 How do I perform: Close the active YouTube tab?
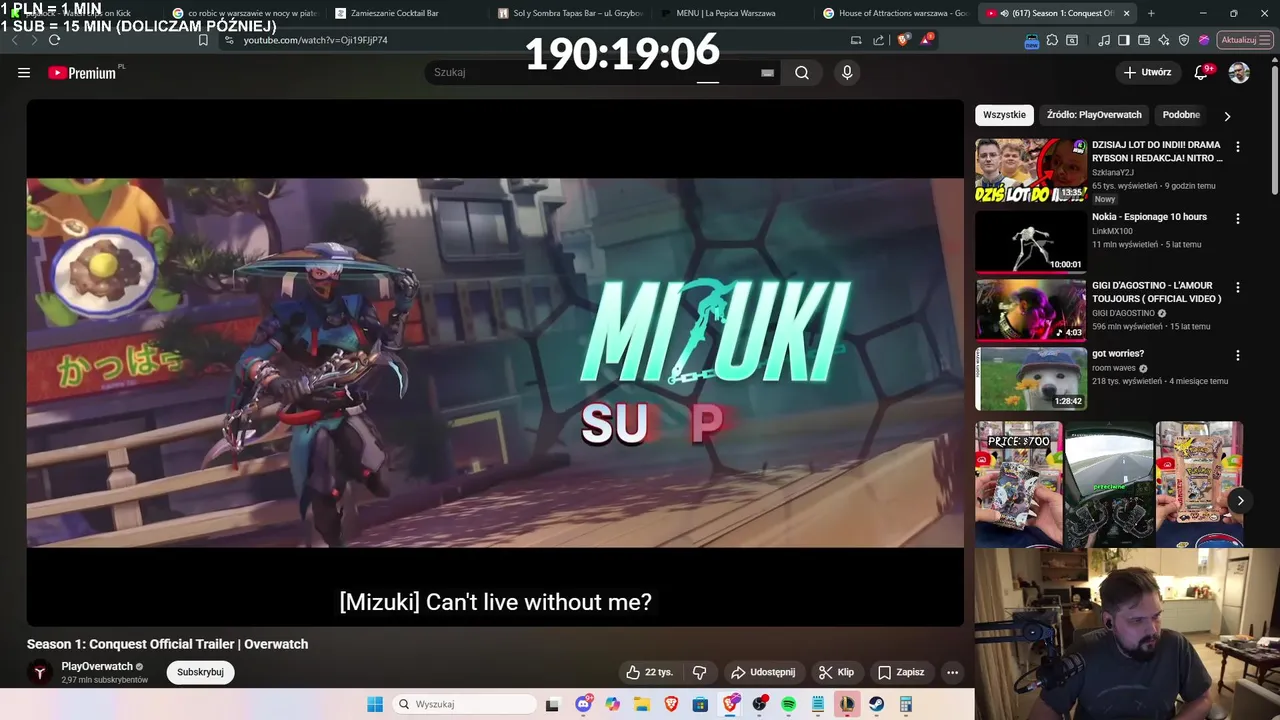pyautogui.click(x=1127, y=13)
